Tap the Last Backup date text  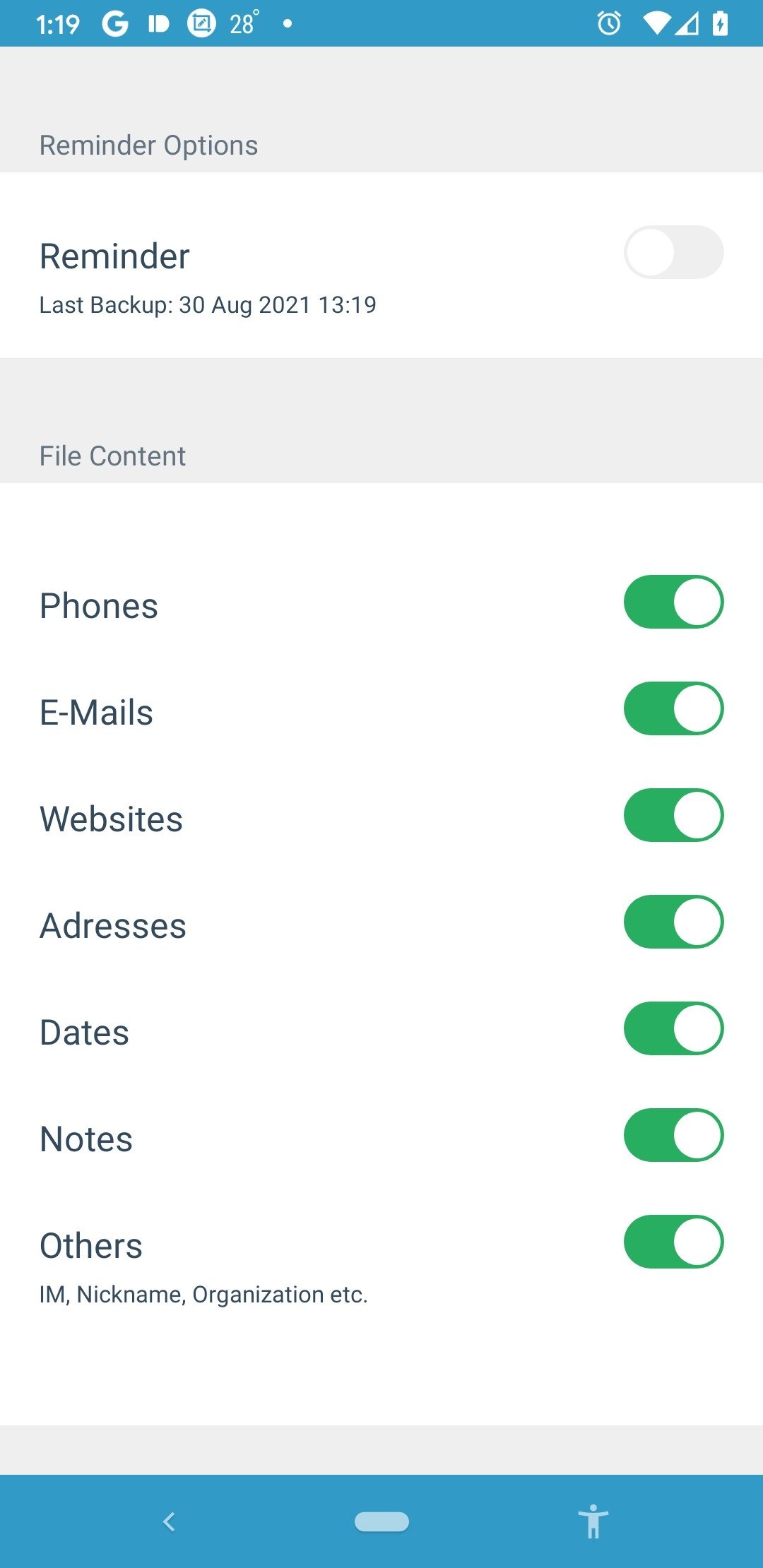click(x=208, y=305)
